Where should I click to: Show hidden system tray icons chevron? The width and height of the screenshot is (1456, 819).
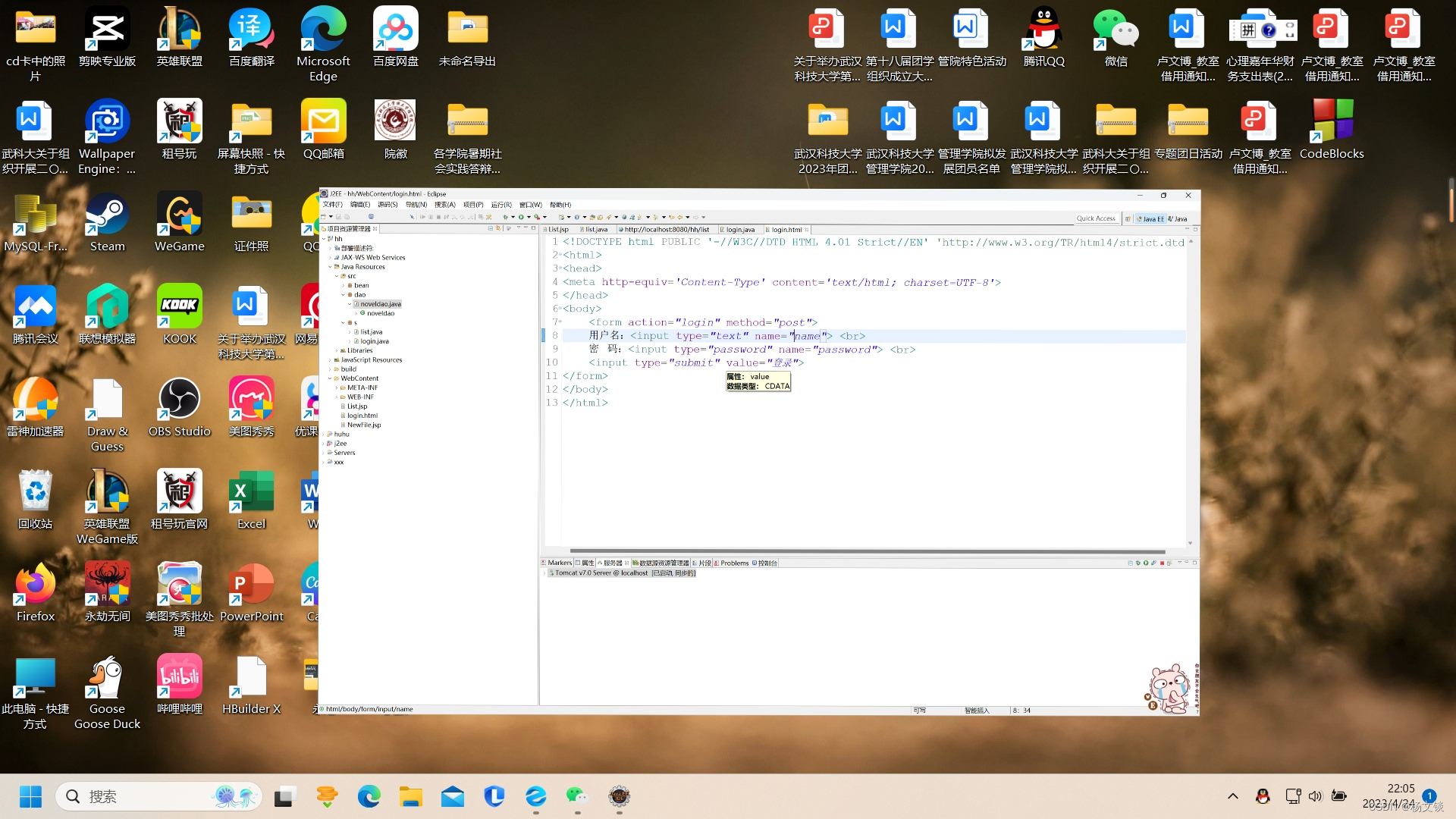tap(1233, 796)
